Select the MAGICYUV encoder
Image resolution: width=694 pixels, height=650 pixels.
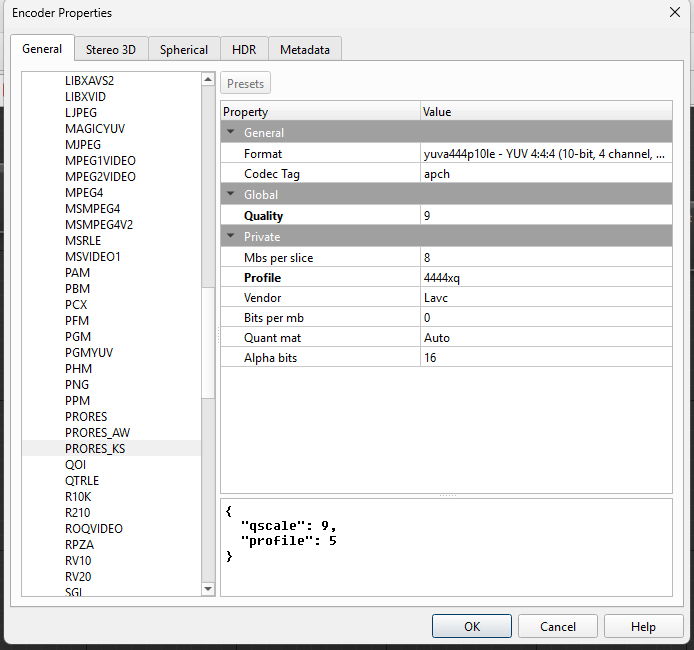tap(95, 128)
